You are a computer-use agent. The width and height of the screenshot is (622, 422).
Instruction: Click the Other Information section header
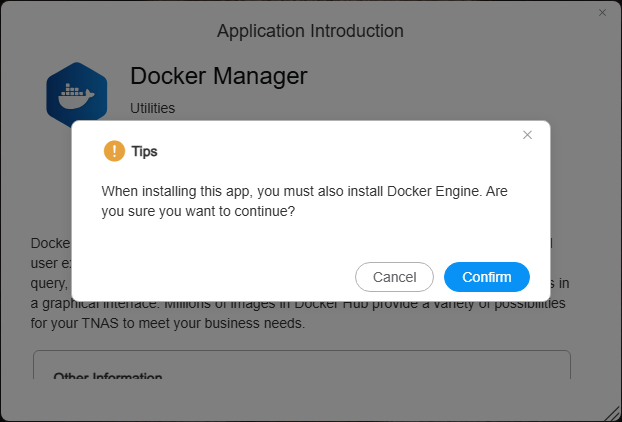(108, 376)
